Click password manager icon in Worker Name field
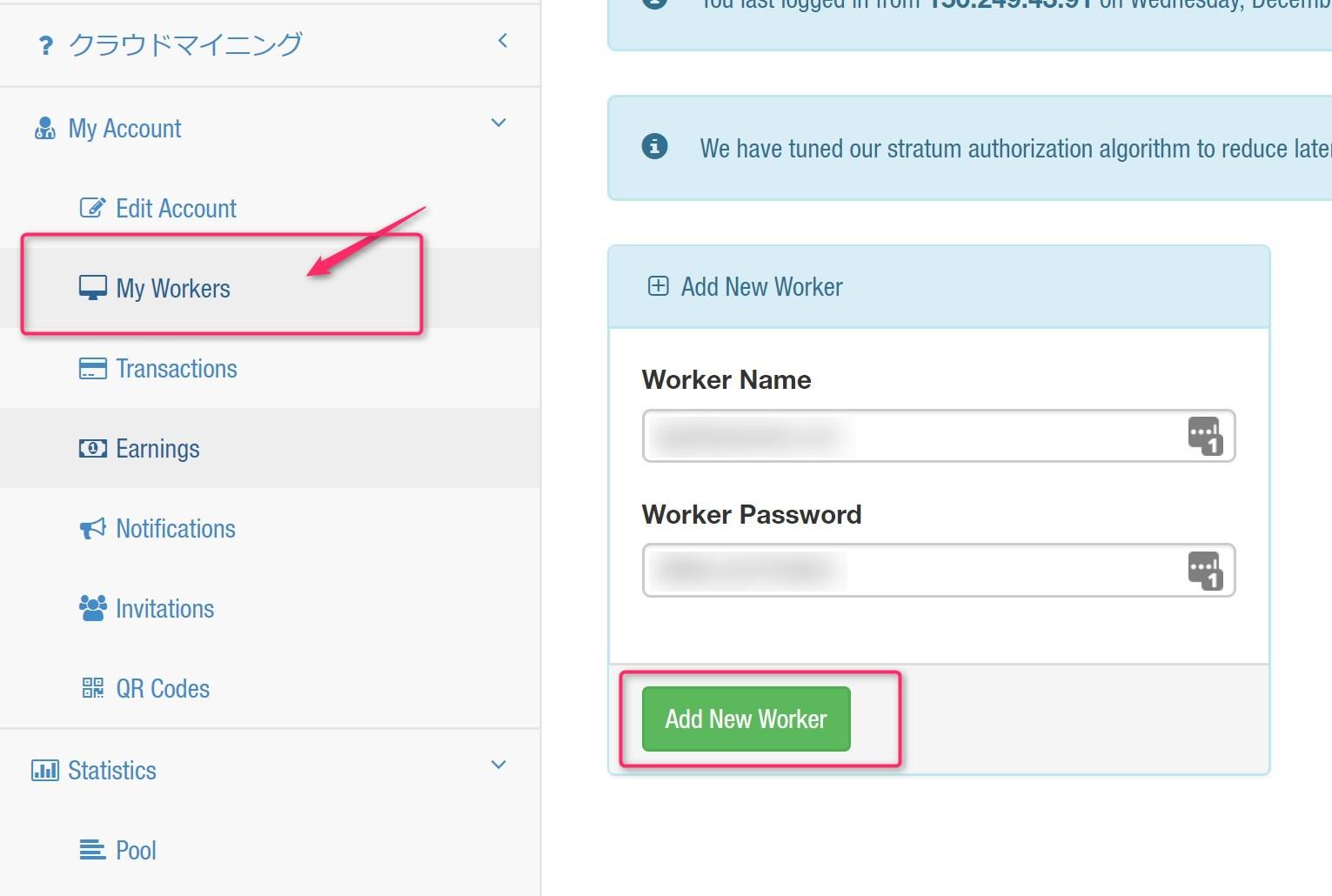This screenshot has width=1332, height=896. tap(1205, 436)
